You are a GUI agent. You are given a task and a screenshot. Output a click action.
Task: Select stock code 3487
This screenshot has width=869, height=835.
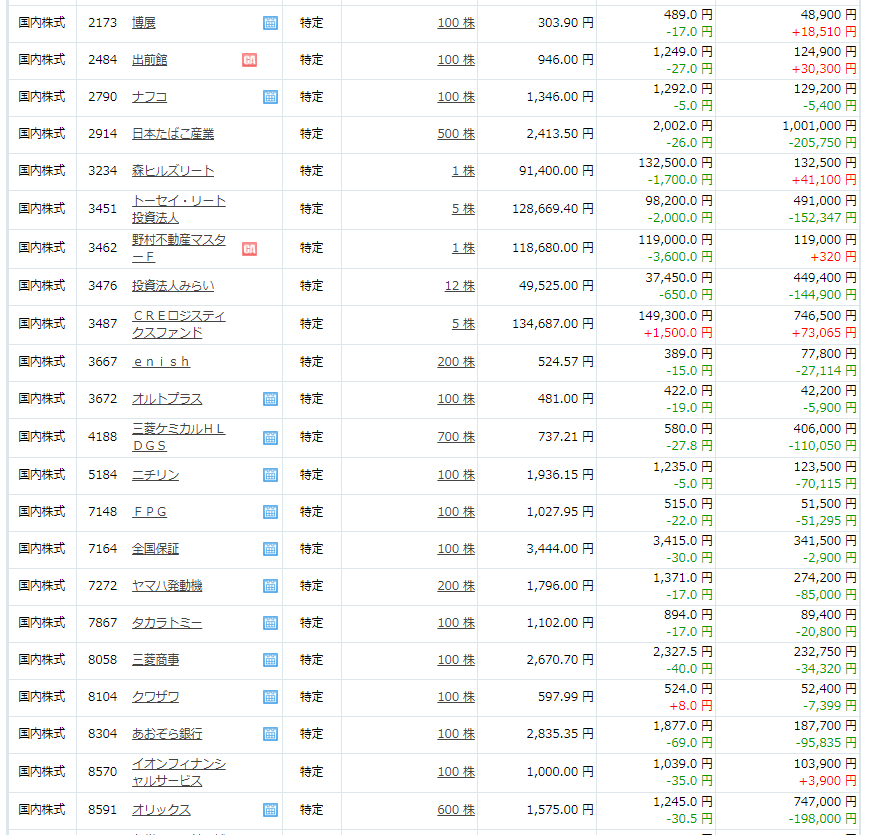(103, 324)
